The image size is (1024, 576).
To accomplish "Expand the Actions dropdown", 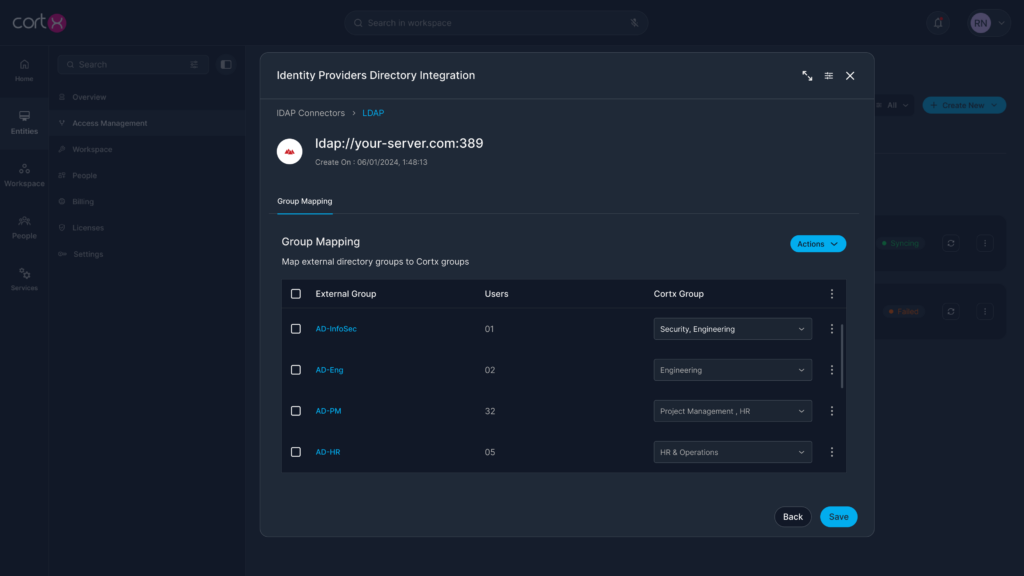I will [x=818, y=244].
